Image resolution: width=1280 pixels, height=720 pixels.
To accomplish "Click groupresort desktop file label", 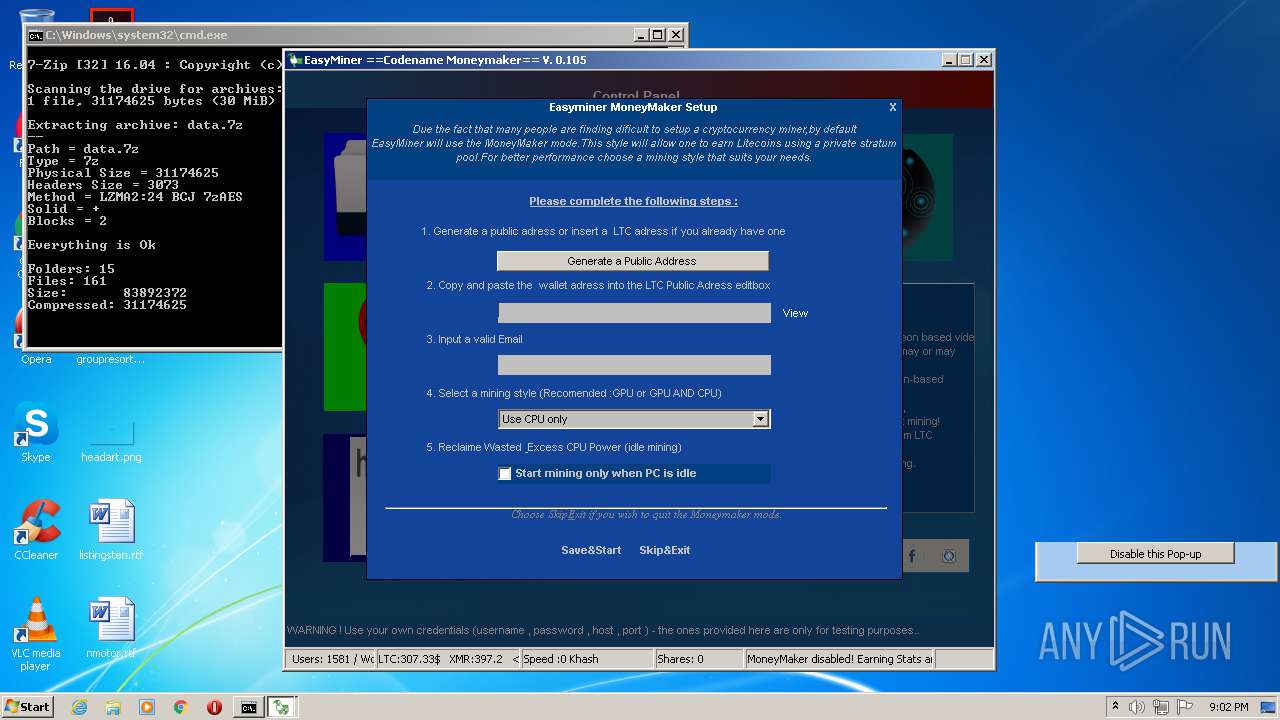I will [x=110, y=359].
